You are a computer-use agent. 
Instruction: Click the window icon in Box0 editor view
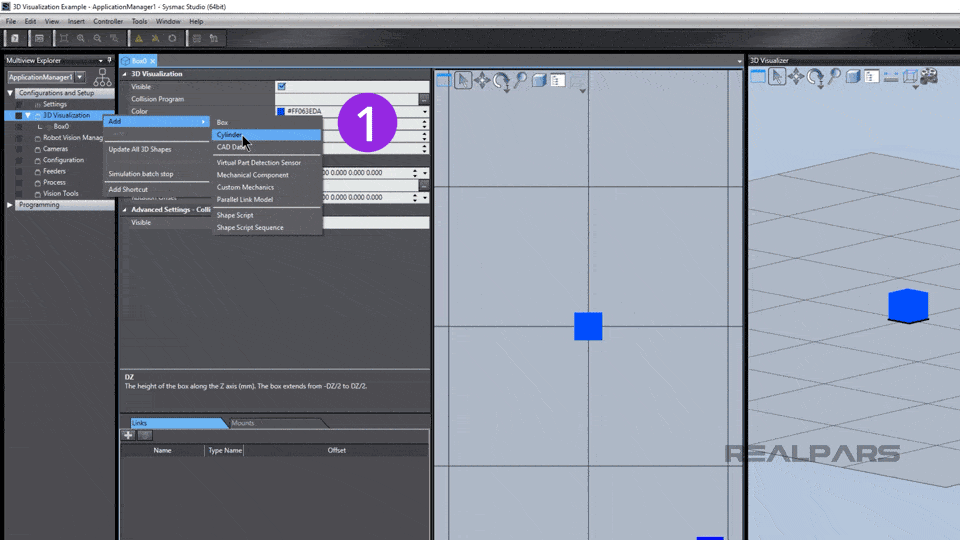point(444,80)
